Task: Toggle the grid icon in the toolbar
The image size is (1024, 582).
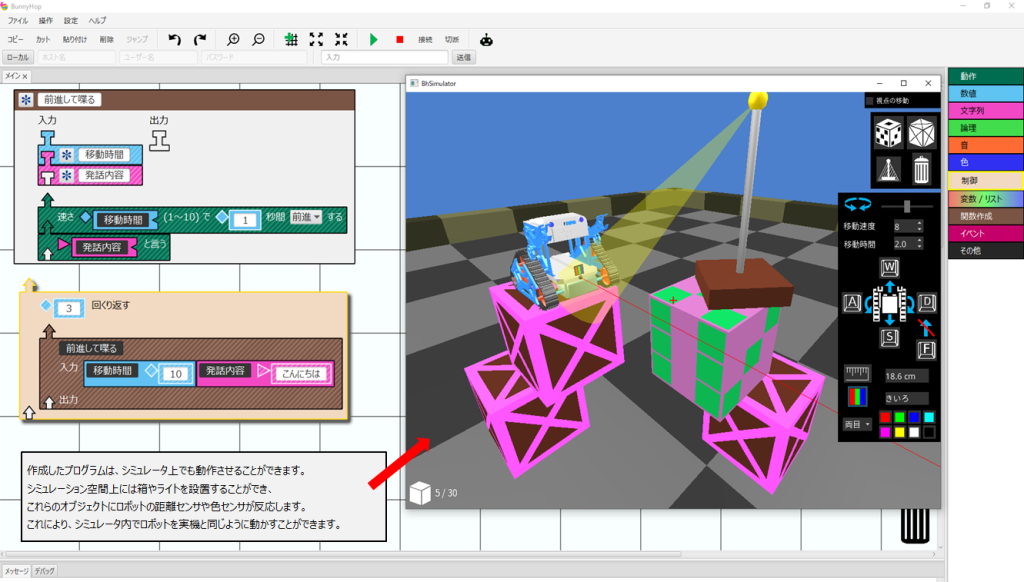Action: (291, 39)
